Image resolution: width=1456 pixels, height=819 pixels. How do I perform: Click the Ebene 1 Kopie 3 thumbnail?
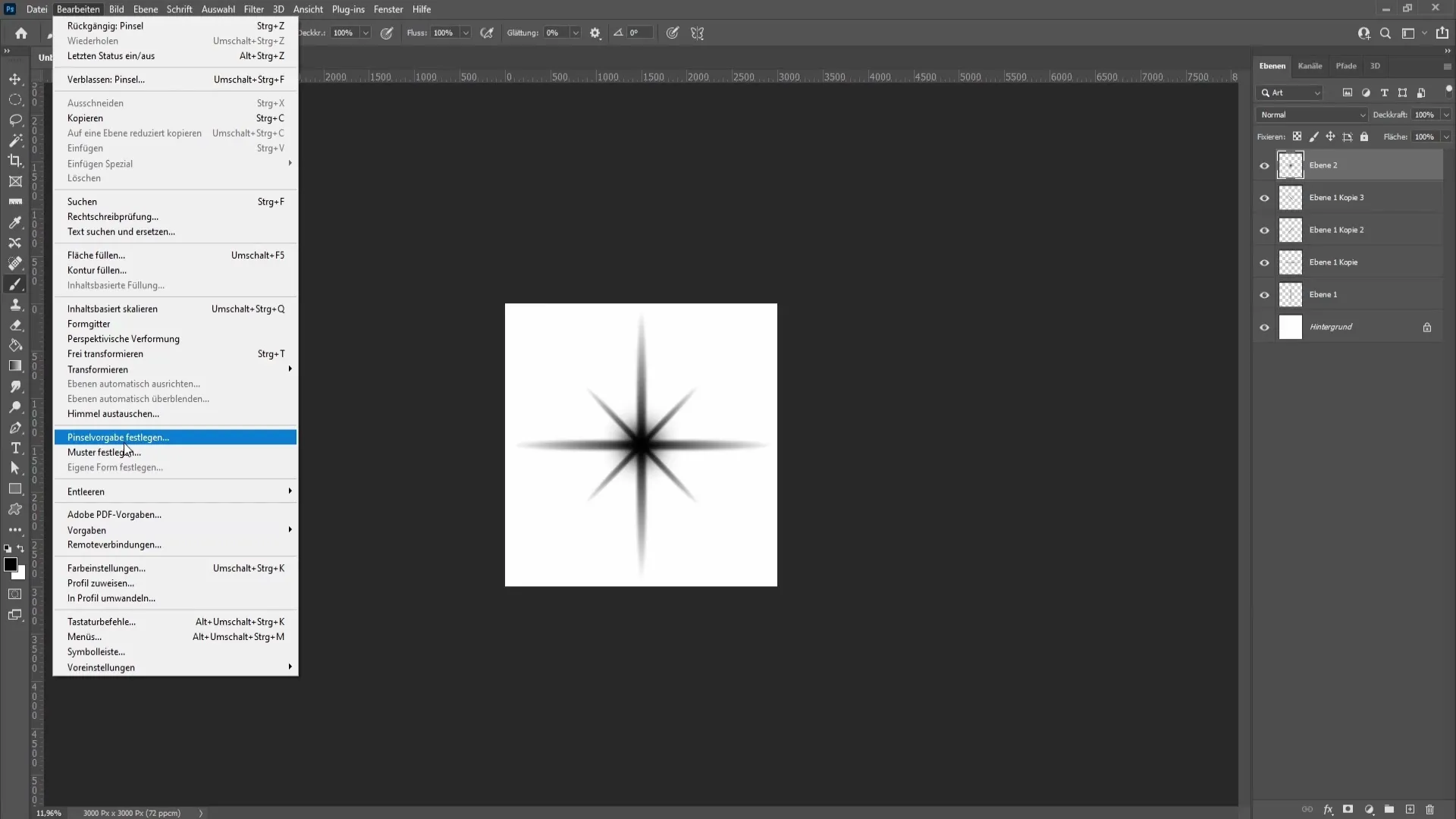[x=1291, y=197]
